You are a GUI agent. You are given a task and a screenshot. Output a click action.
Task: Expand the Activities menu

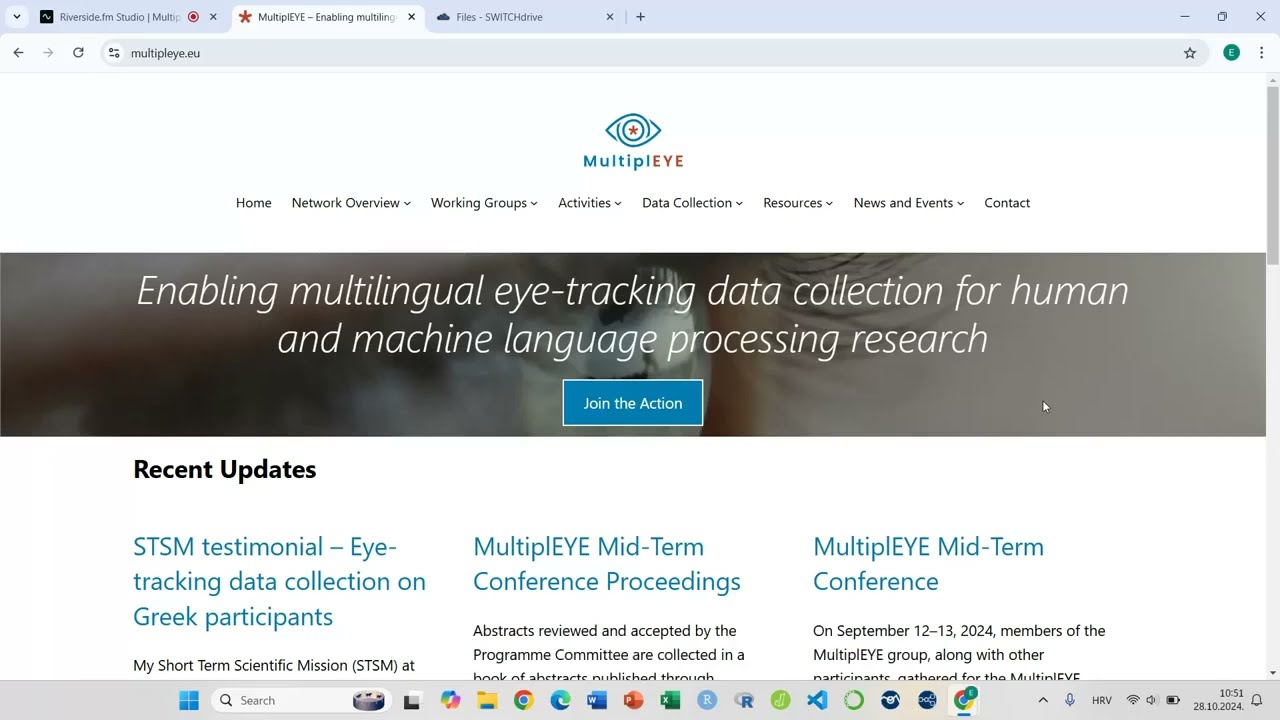(590, 203)
